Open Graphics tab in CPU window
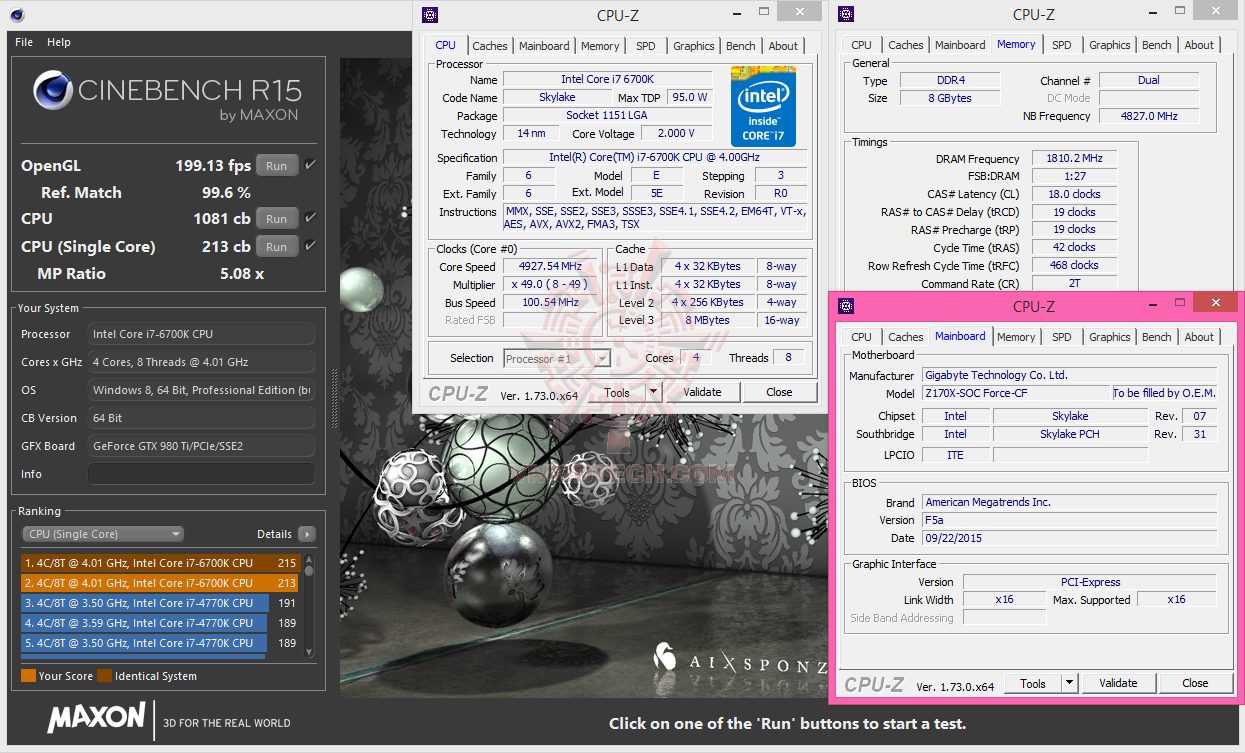1245x753 pixels. [x=694, y=46]
